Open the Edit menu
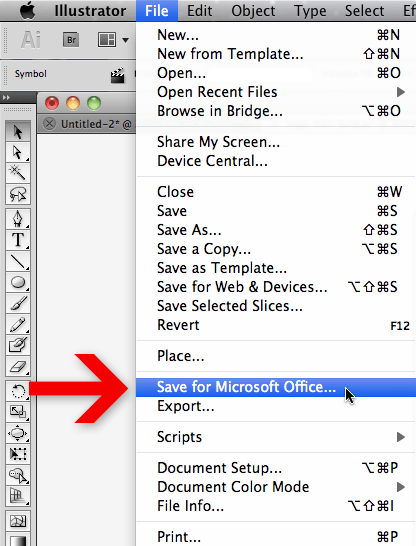This screenshot has height=546, width=416. click(199, 11)
